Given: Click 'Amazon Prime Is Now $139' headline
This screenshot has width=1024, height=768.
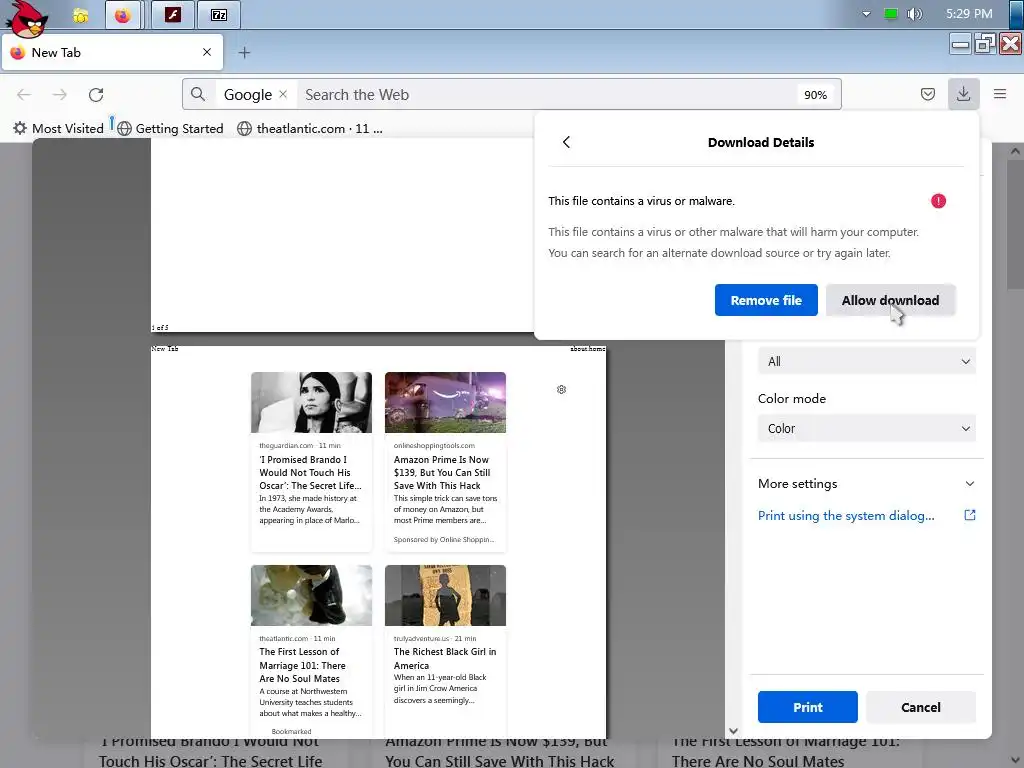Looking at the screenshot, I should (442, 473).
